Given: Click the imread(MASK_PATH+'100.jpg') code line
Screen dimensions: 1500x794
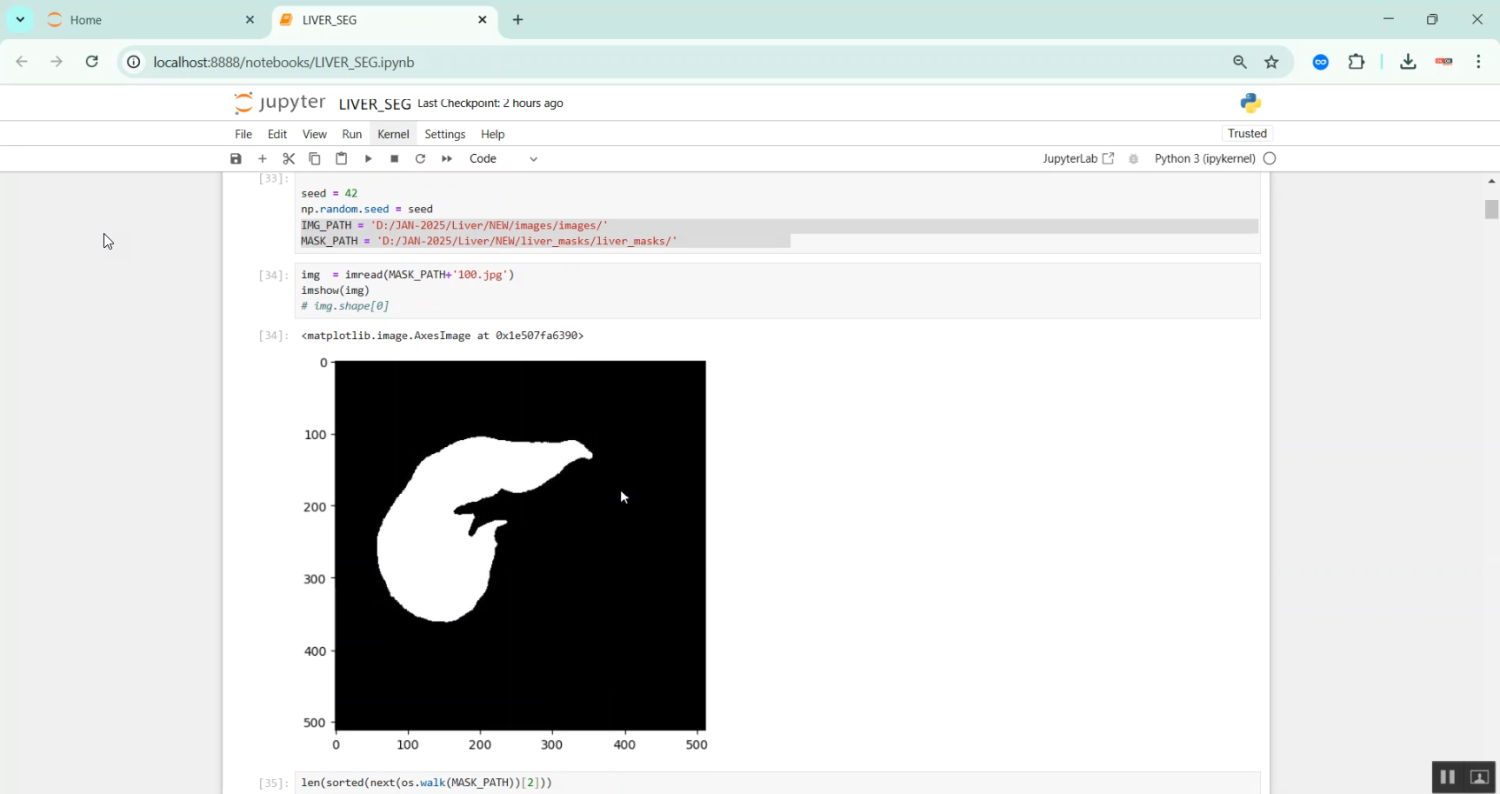Looking at the screenshot, I should pyautogui.click(x=408, y=275).
